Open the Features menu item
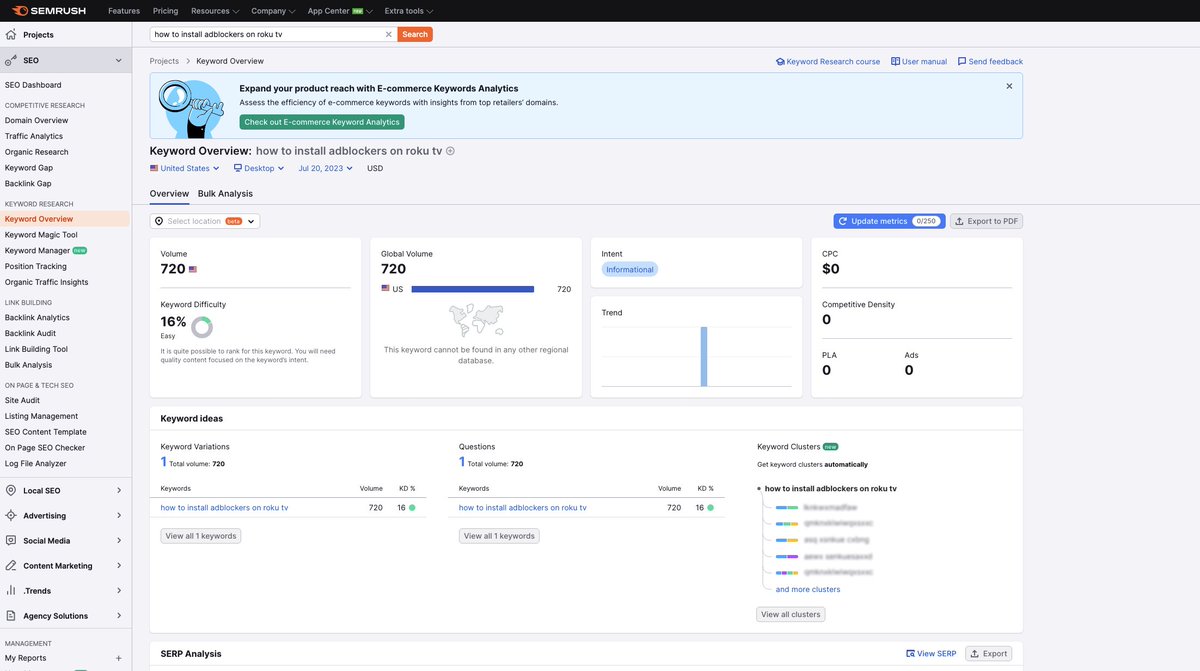1200x671 pixels. [124, 11]
